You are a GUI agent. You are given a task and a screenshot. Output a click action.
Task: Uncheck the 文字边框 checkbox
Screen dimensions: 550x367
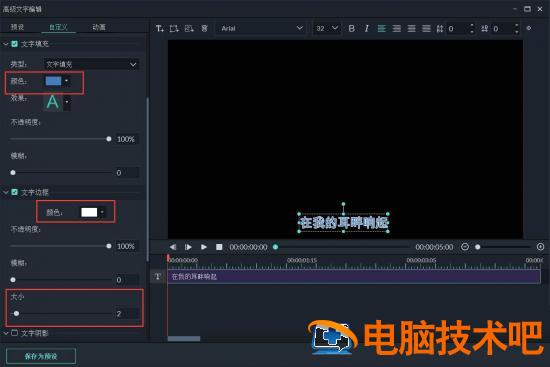pos(15,192)
